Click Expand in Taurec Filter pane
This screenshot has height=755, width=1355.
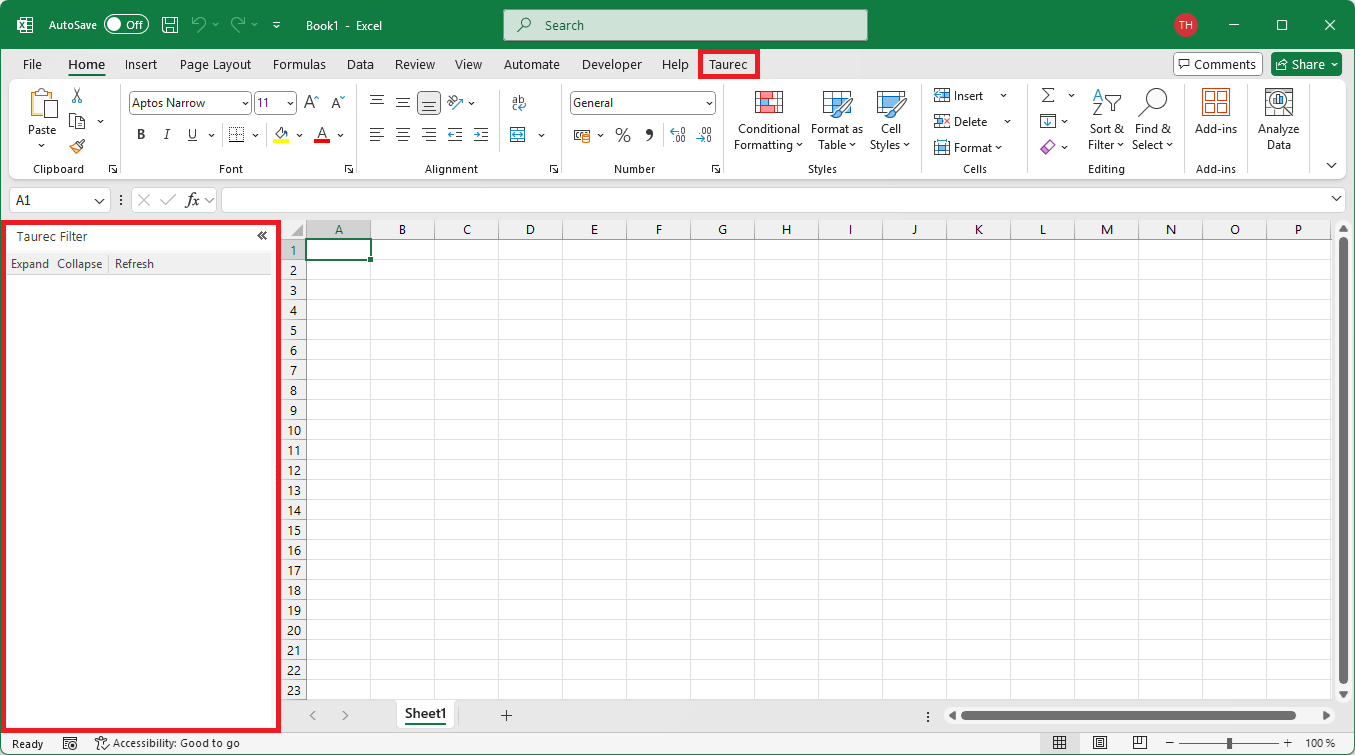click(x=30, y=264)
